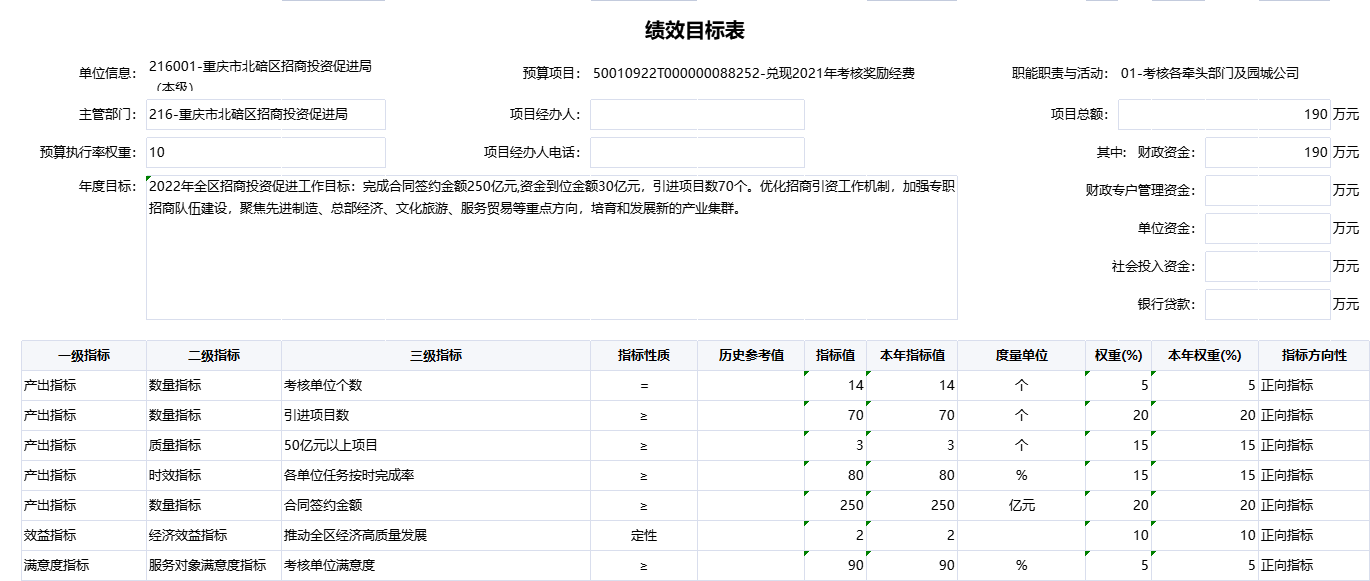Focus the 项目经办人 text field

pos(697,115)
